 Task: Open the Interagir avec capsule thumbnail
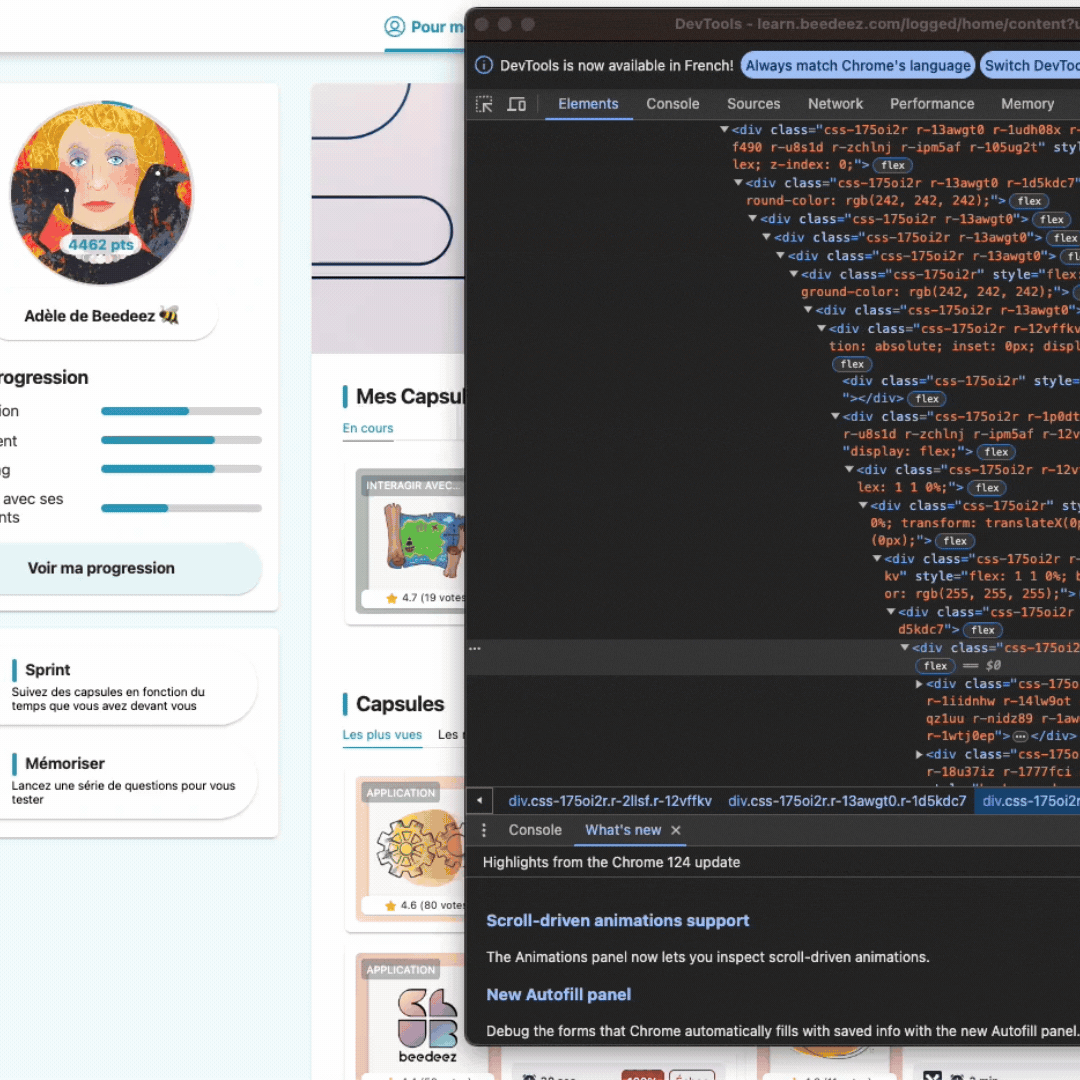click(x=410, y=540)
